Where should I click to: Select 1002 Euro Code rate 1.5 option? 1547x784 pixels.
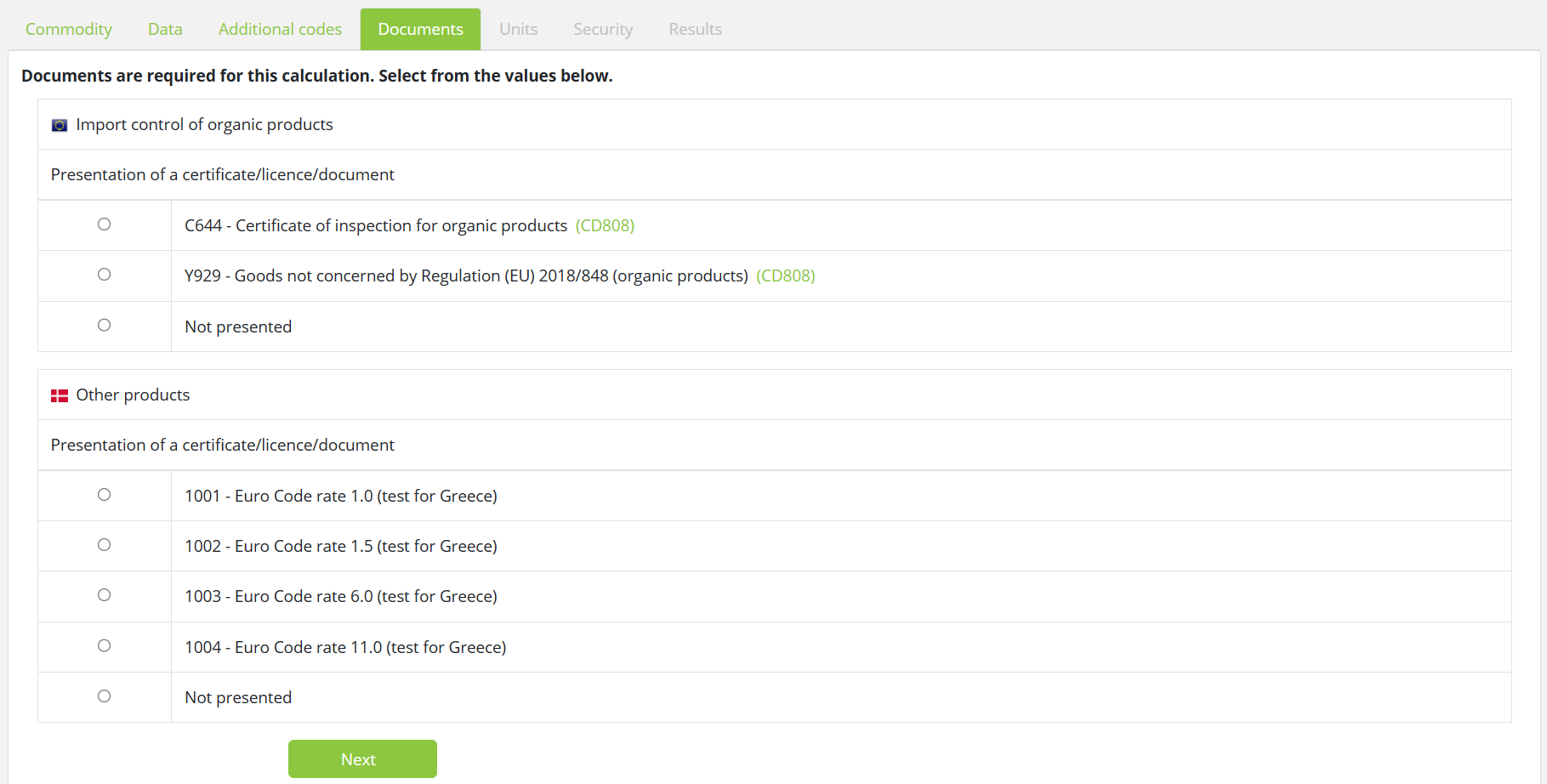pos(104,545)
